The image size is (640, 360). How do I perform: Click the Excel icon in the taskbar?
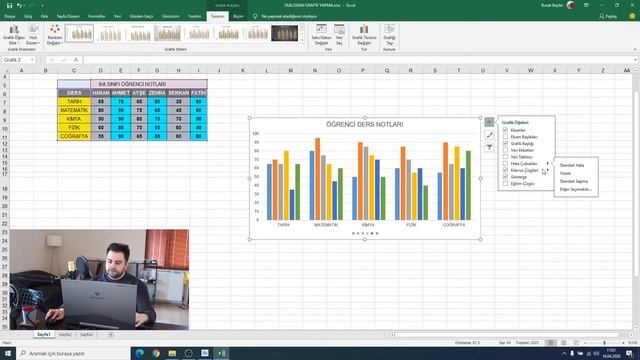[221, 353]
